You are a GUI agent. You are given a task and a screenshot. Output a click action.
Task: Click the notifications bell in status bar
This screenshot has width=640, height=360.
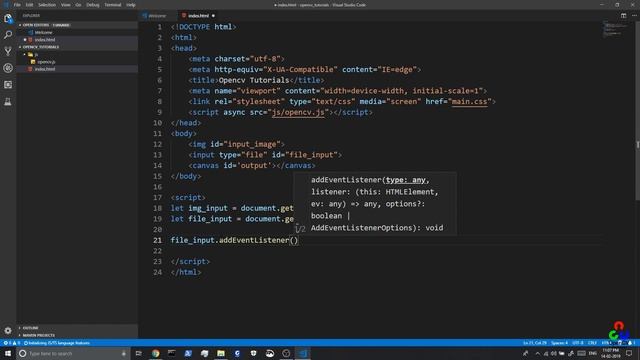tap(631, 343)
